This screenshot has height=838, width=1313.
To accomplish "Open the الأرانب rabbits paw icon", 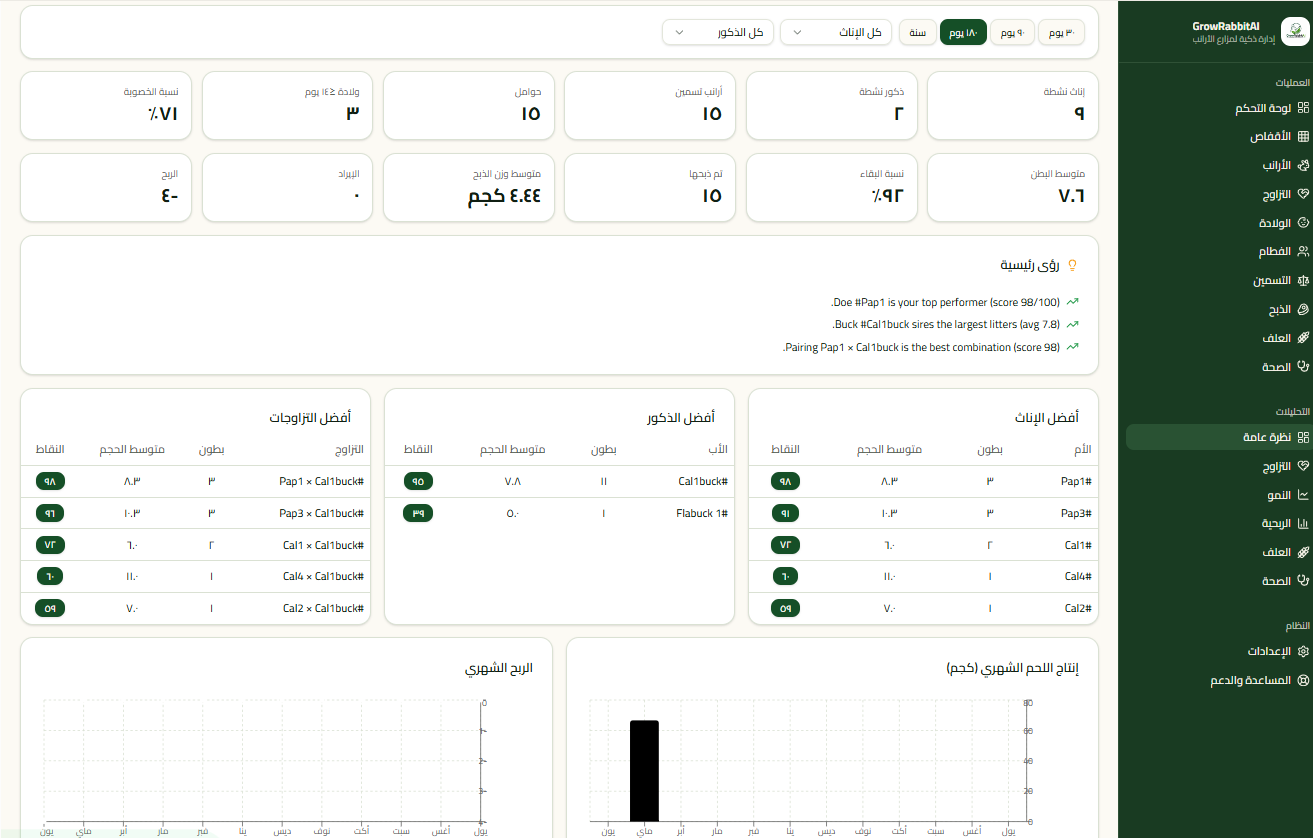I will click(1303, 165).
